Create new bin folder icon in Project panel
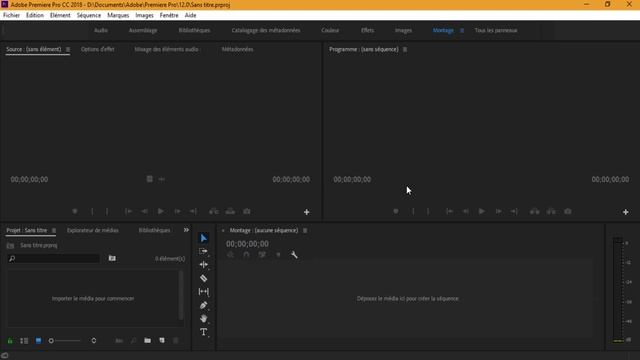The width and height of the screenshot is (640, 360). pos(147,340)
